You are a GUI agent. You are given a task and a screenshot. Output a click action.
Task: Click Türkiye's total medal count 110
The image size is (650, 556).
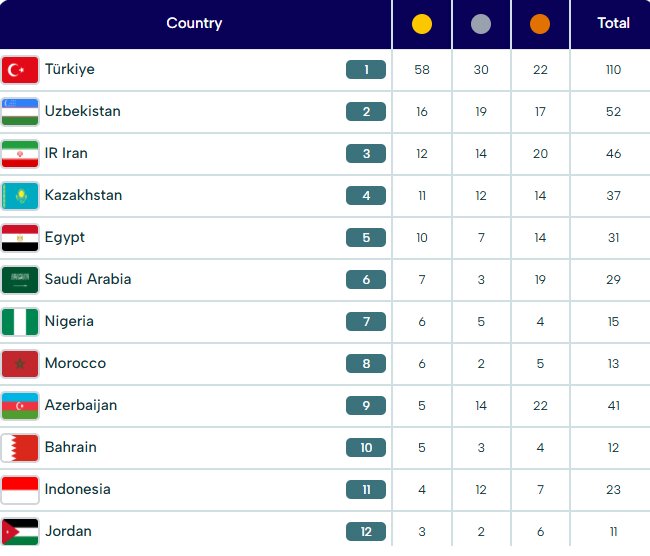click(x=613, y=70)
